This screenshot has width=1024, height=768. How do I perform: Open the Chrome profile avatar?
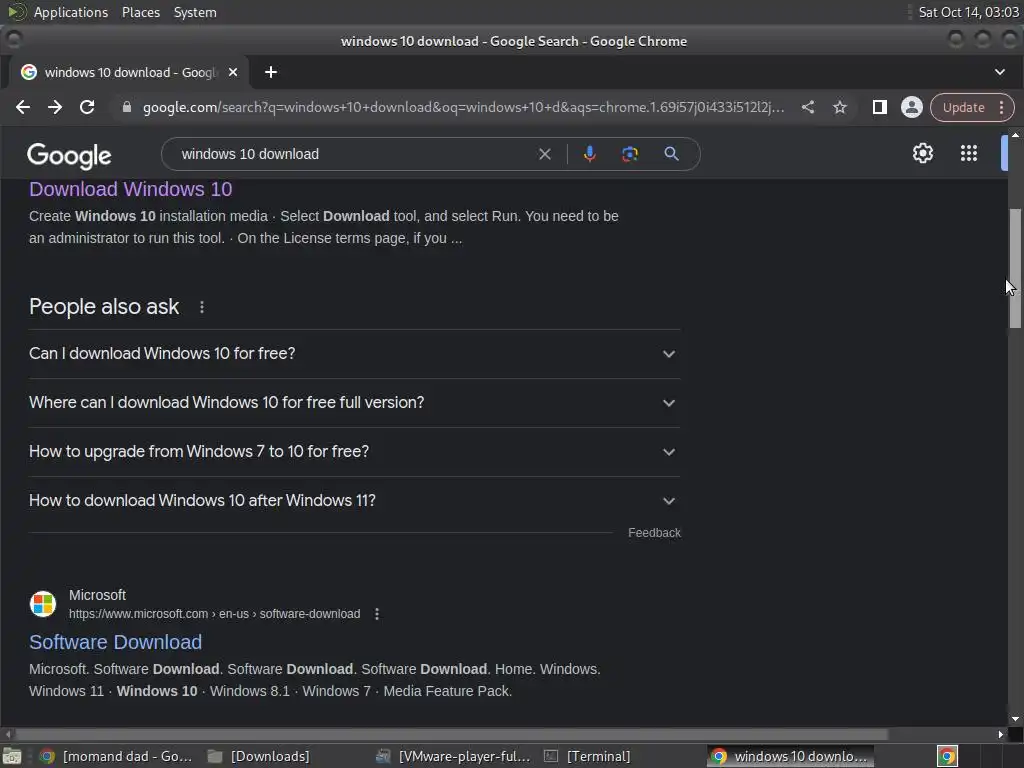pyautogui.click(x=912, y=107)
